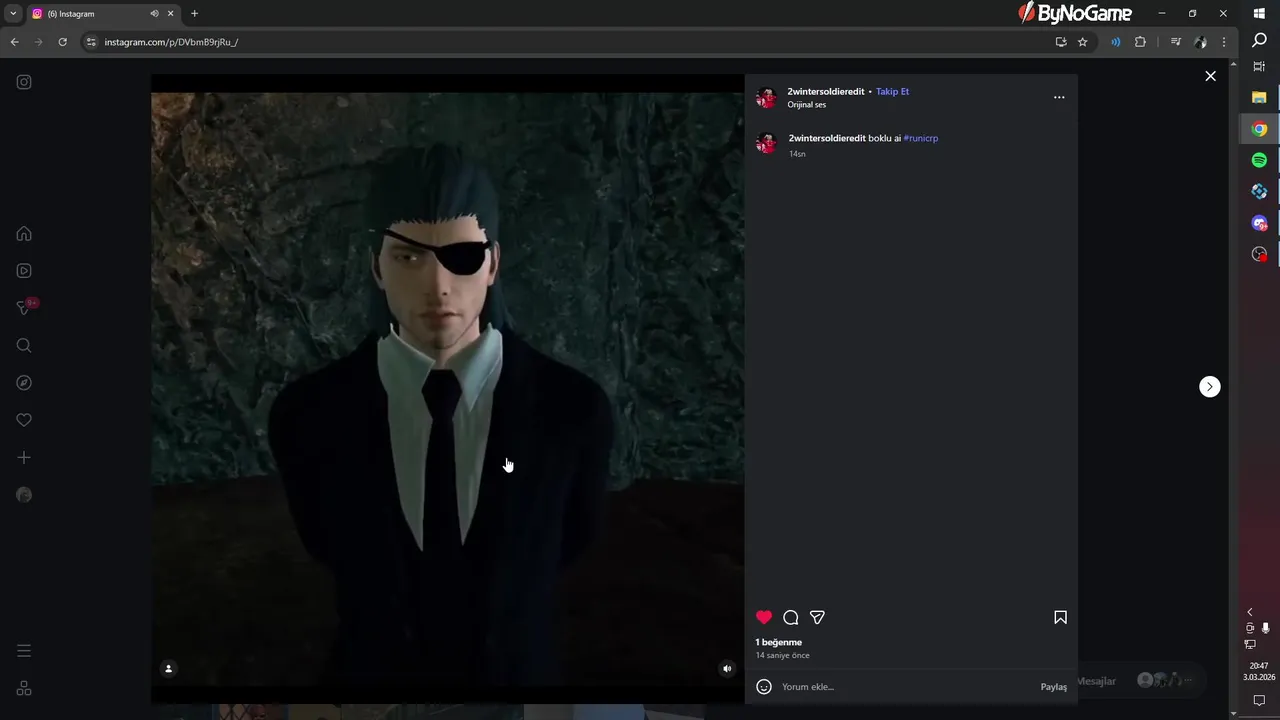The width and height of the screenshot is (1280, 720).
Task: Open File Explorer from the taskbar
Action: click(1259, 98)
